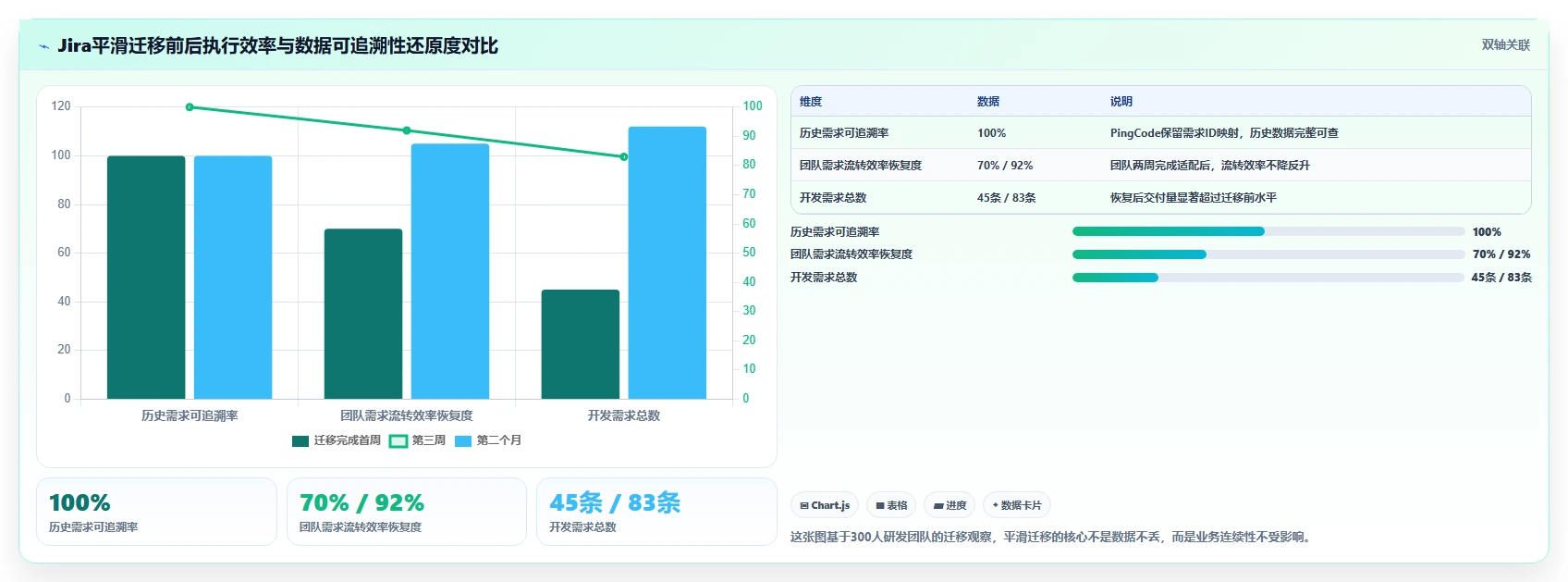Screen dimensions: 1568x582
Task: Click the line point above 历史需求可追溯率
Action: pos(190,107)
